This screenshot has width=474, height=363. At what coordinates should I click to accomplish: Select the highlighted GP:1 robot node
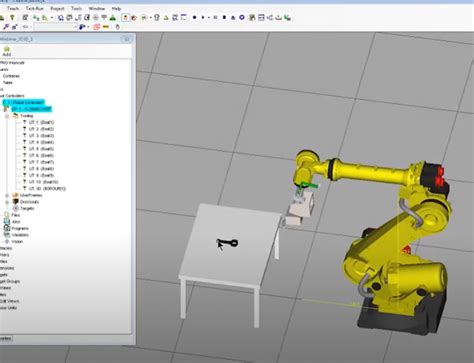click(x=32, y=109)
